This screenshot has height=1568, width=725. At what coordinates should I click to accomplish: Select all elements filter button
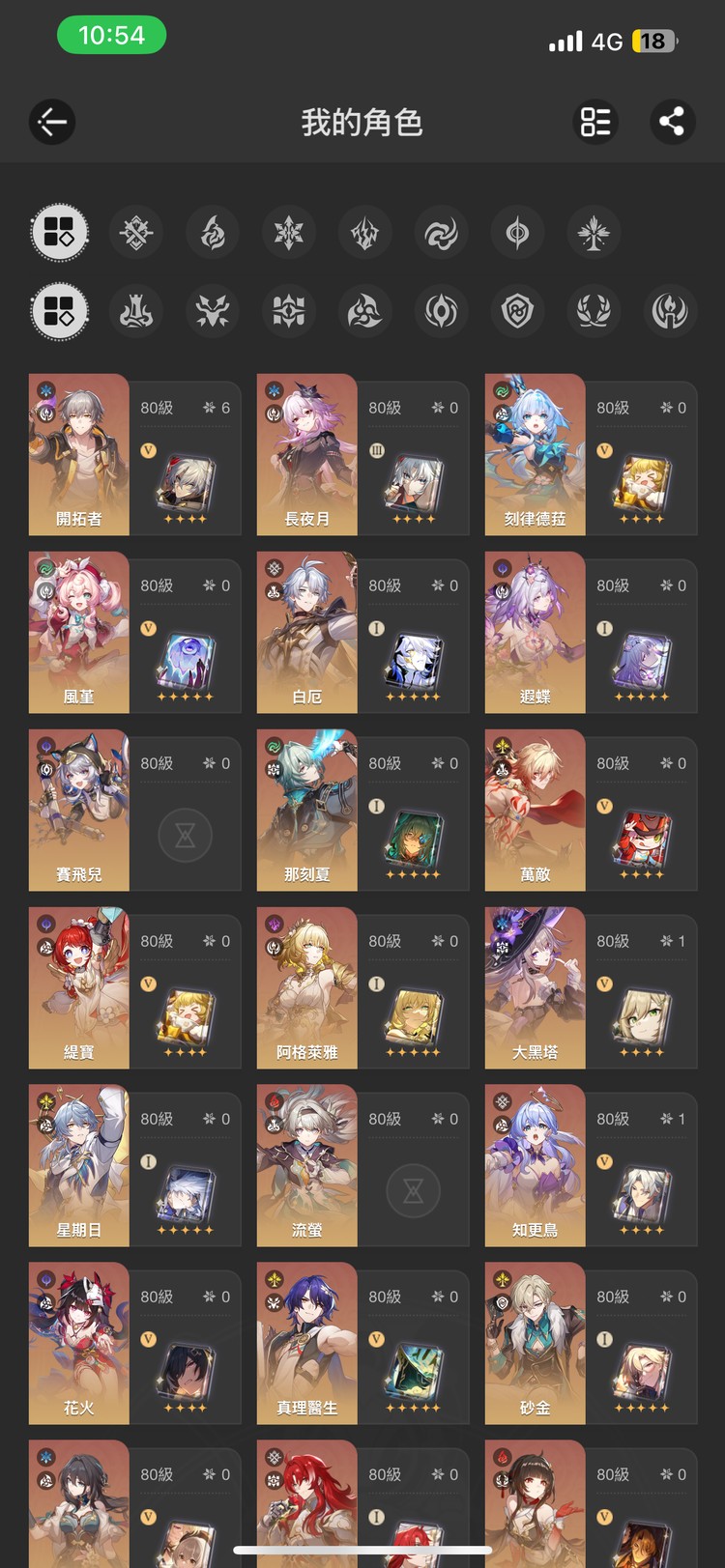click(60, 233)
